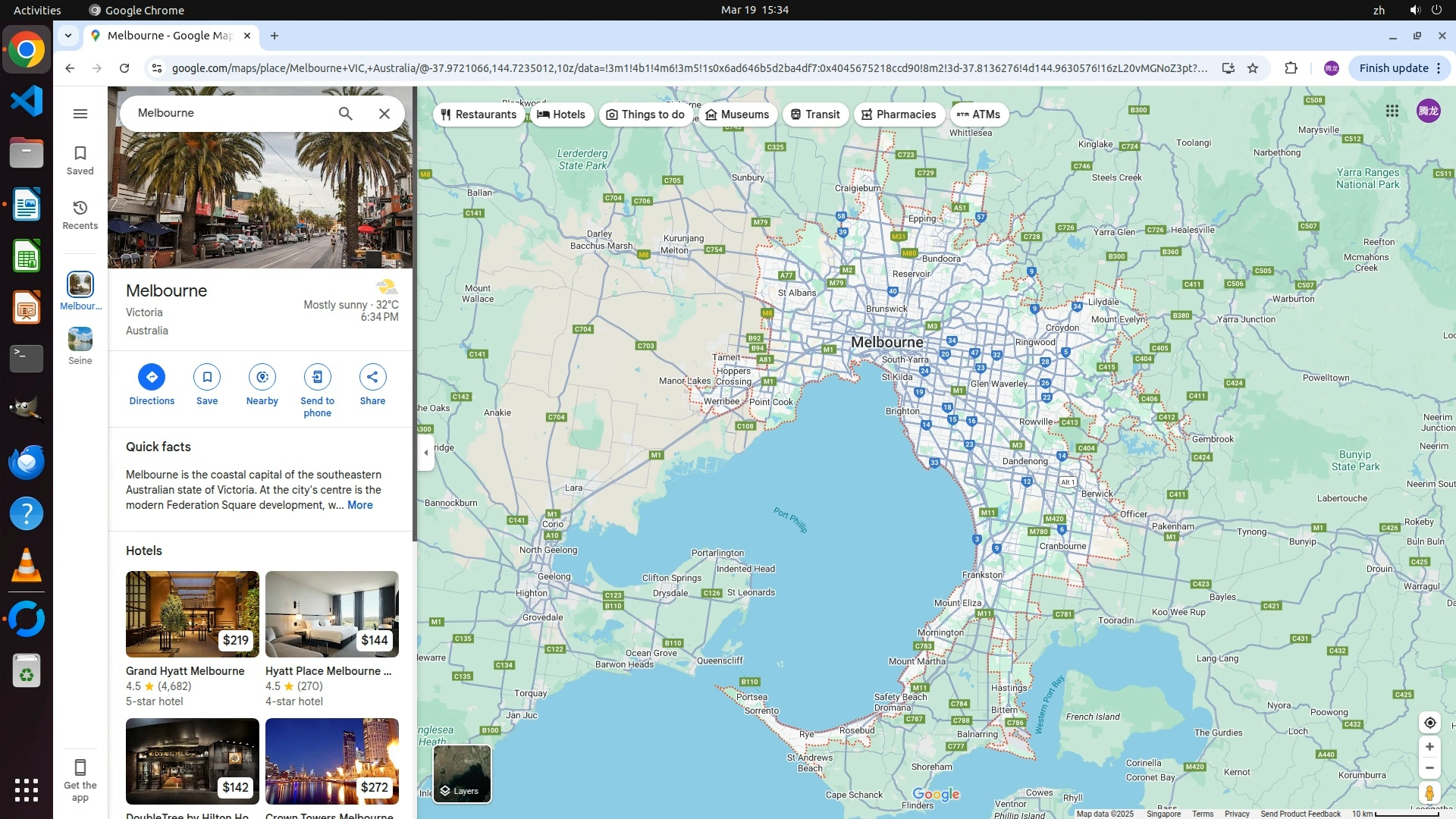Zoom in with the plus control
This screenshot has height=819, width=1456.
tap(1429, 747)
